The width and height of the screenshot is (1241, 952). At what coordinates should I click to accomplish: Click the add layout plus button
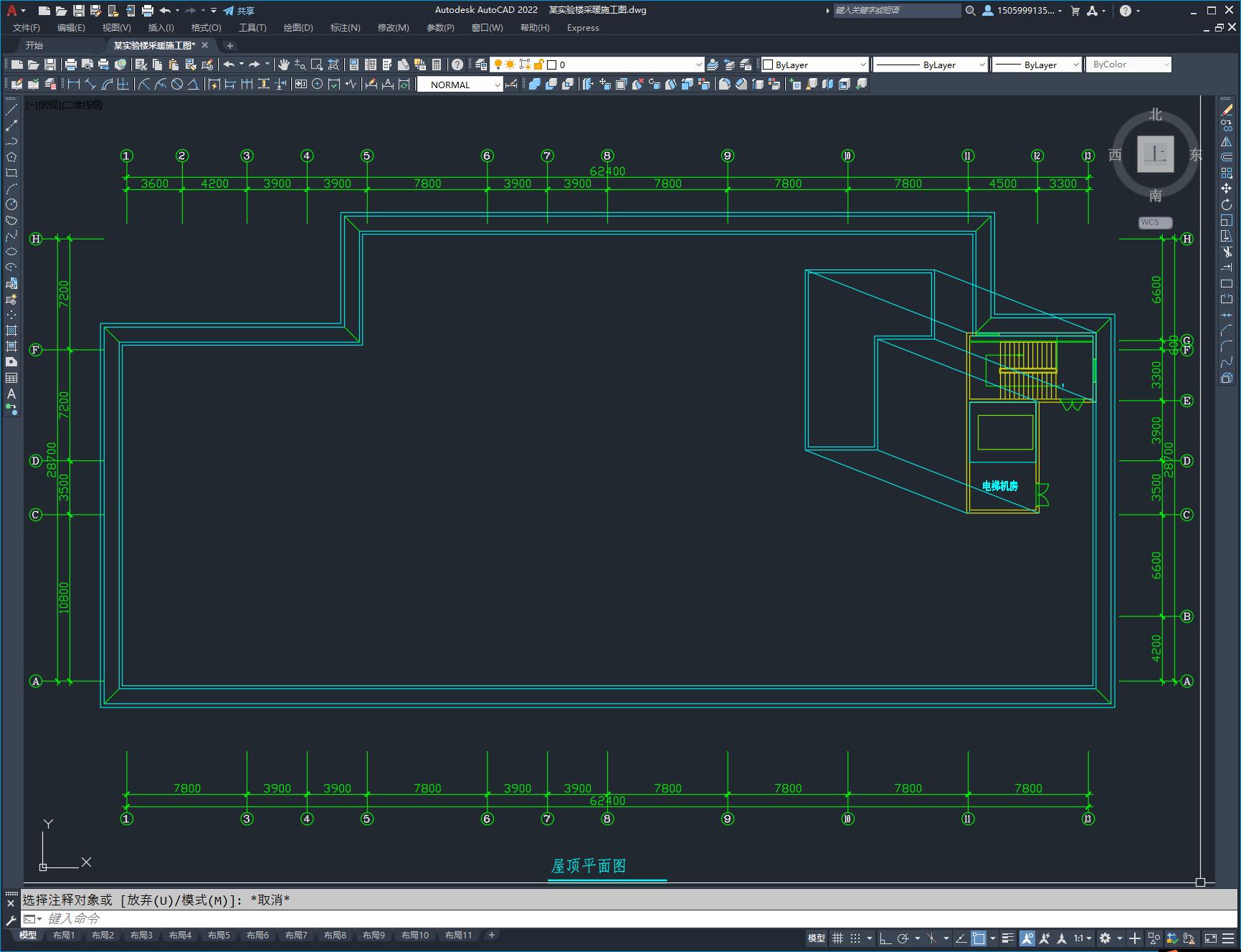tap(491, 935)
